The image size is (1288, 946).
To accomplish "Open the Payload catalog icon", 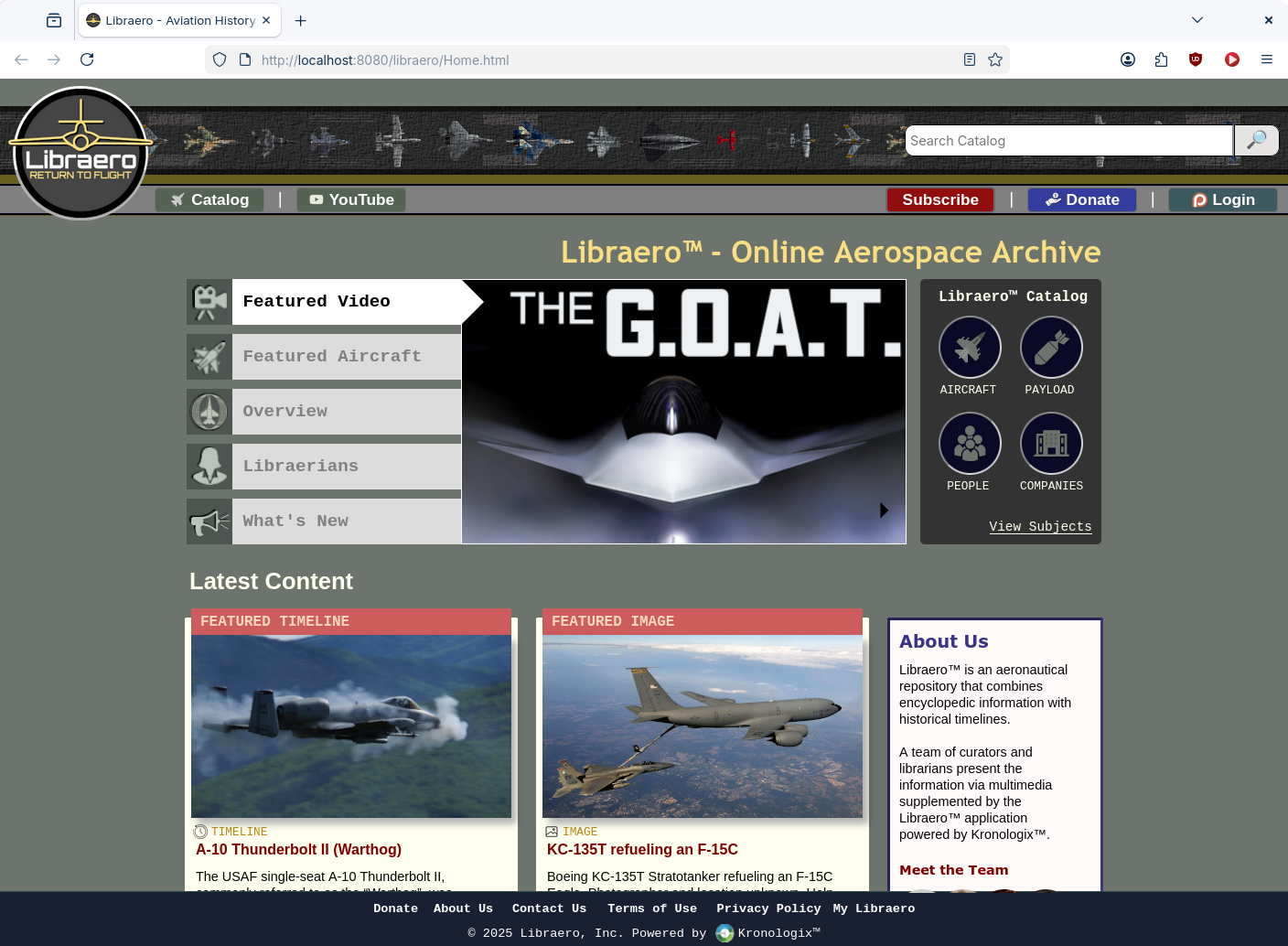I will [x=1051, y=348].
